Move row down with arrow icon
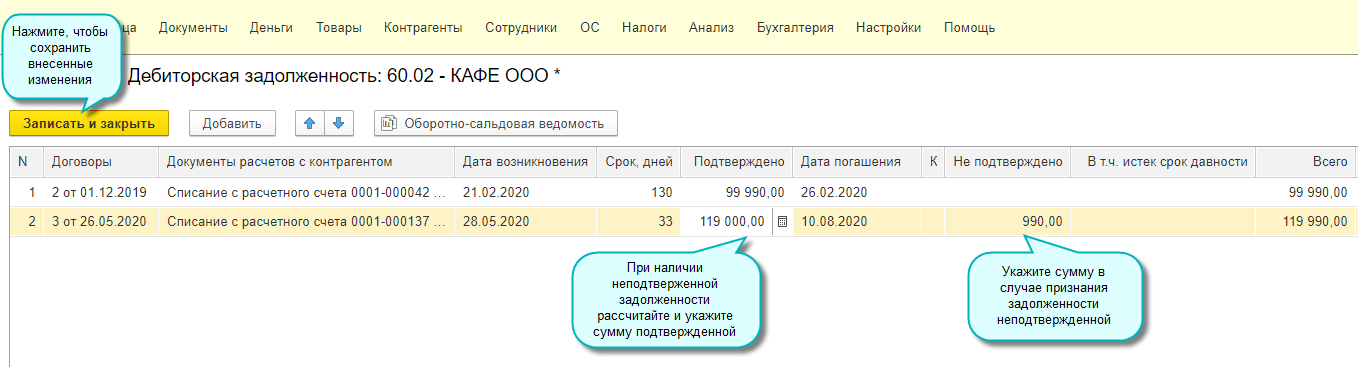1358x367 pixels. click(338, 123)
